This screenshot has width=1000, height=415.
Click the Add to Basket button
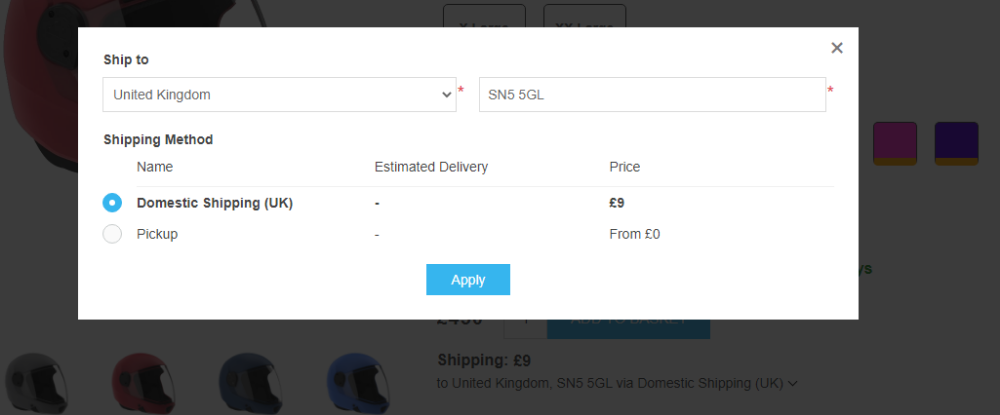click(x=628, y=328)
